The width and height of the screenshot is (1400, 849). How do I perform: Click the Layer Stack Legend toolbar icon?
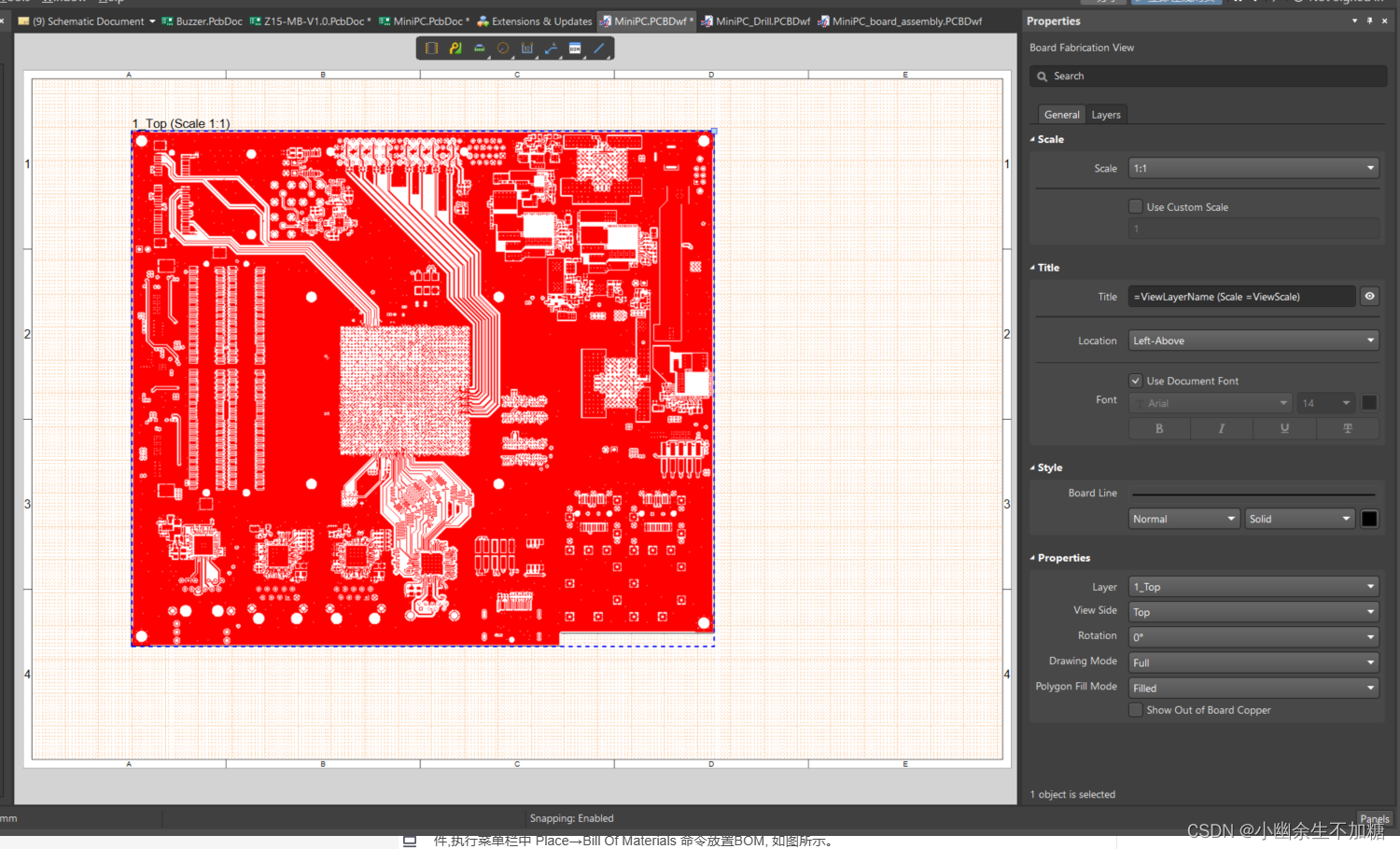point(480,49)
